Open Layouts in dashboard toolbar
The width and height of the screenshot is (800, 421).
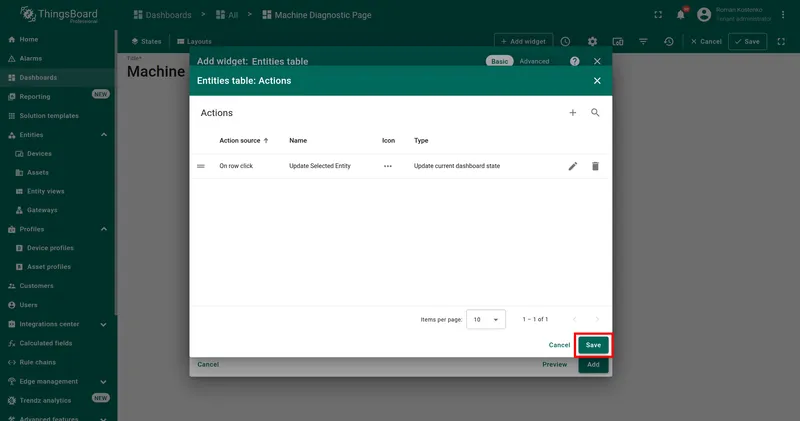[194, 41]
